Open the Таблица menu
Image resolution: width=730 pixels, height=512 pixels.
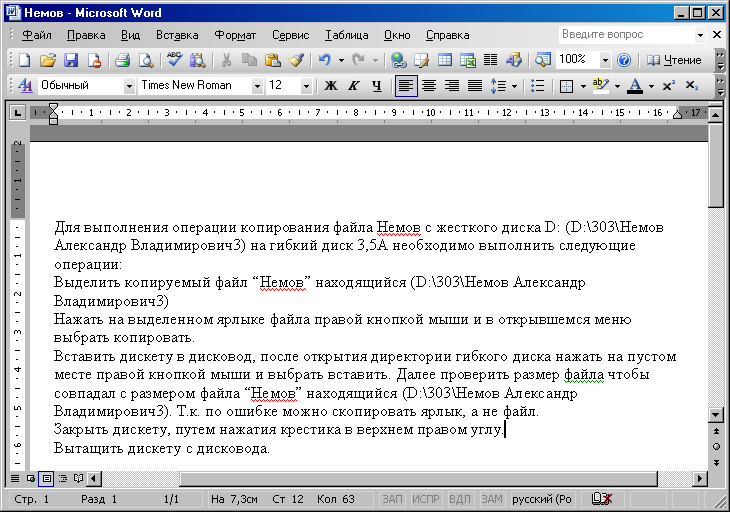pyautogui.click(x=346, y=35)
